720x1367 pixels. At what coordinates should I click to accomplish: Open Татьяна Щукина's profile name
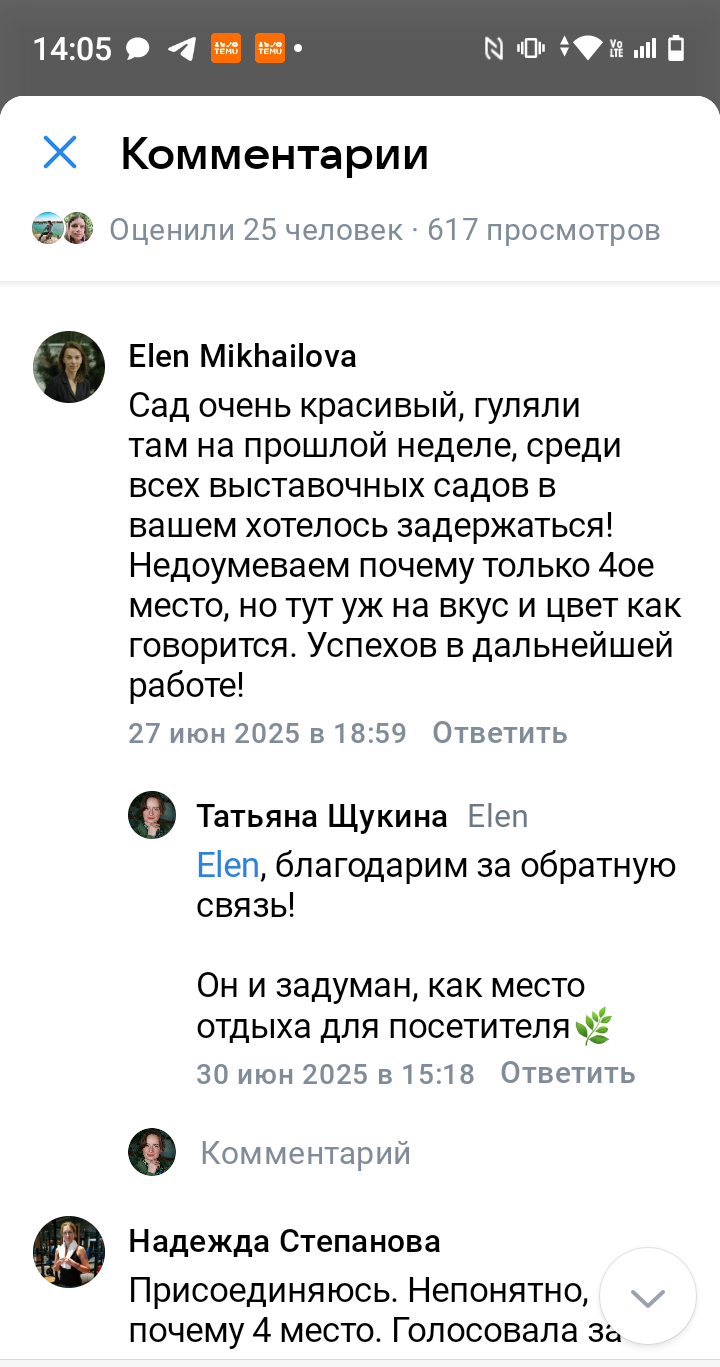(x=322, y=816)
